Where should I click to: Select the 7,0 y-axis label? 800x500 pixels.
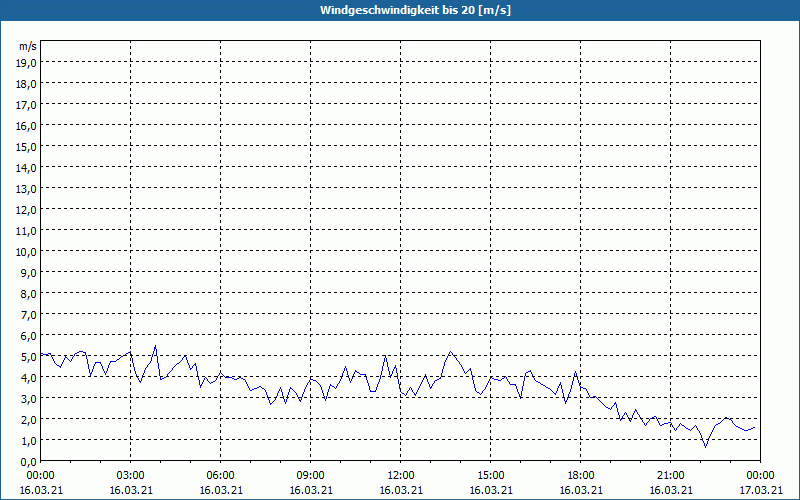[x=29, y=315]
